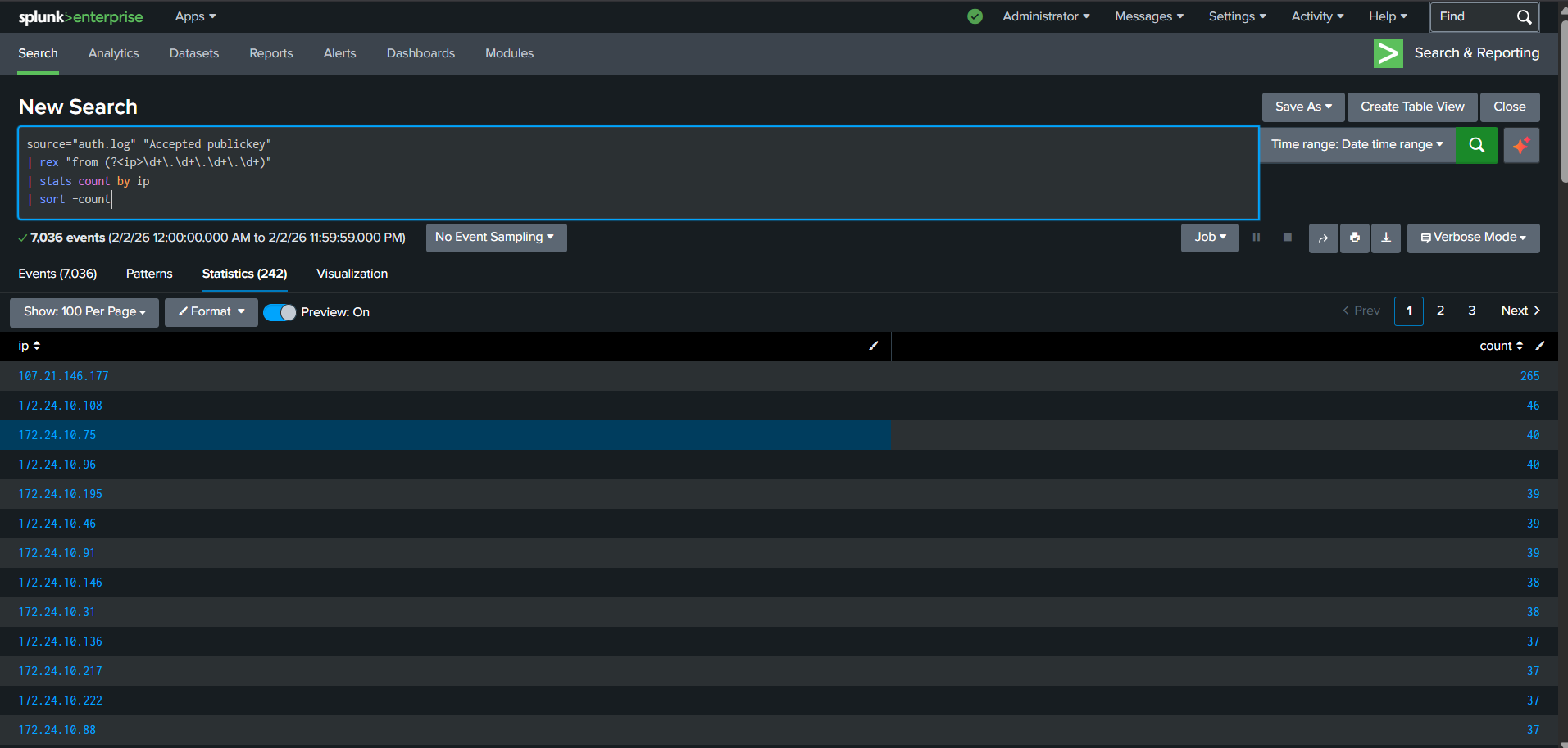The width and height of the screenshot is (1568, 748).
Task: Click IP 172.24.10.88
Action: [57, 730]
